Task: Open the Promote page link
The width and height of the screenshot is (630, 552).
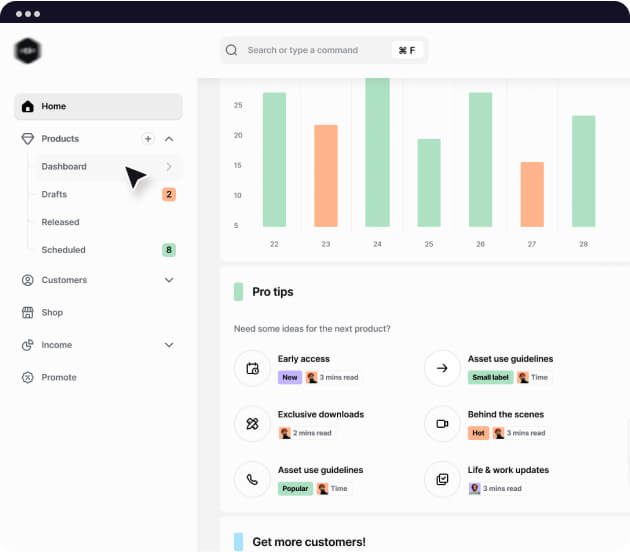Action: point(59,377)
